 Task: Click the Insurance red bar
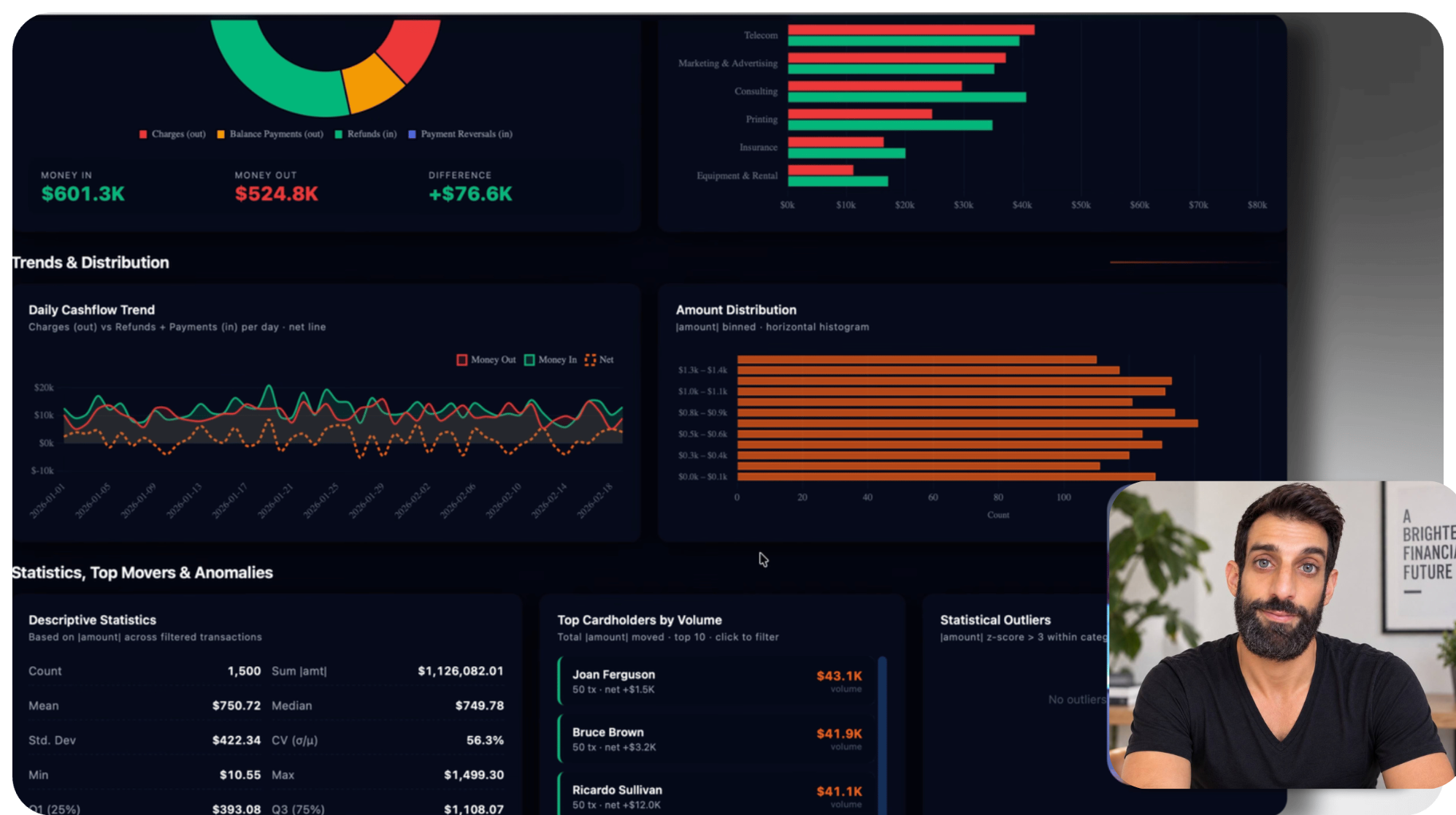(x=836, y=142)
